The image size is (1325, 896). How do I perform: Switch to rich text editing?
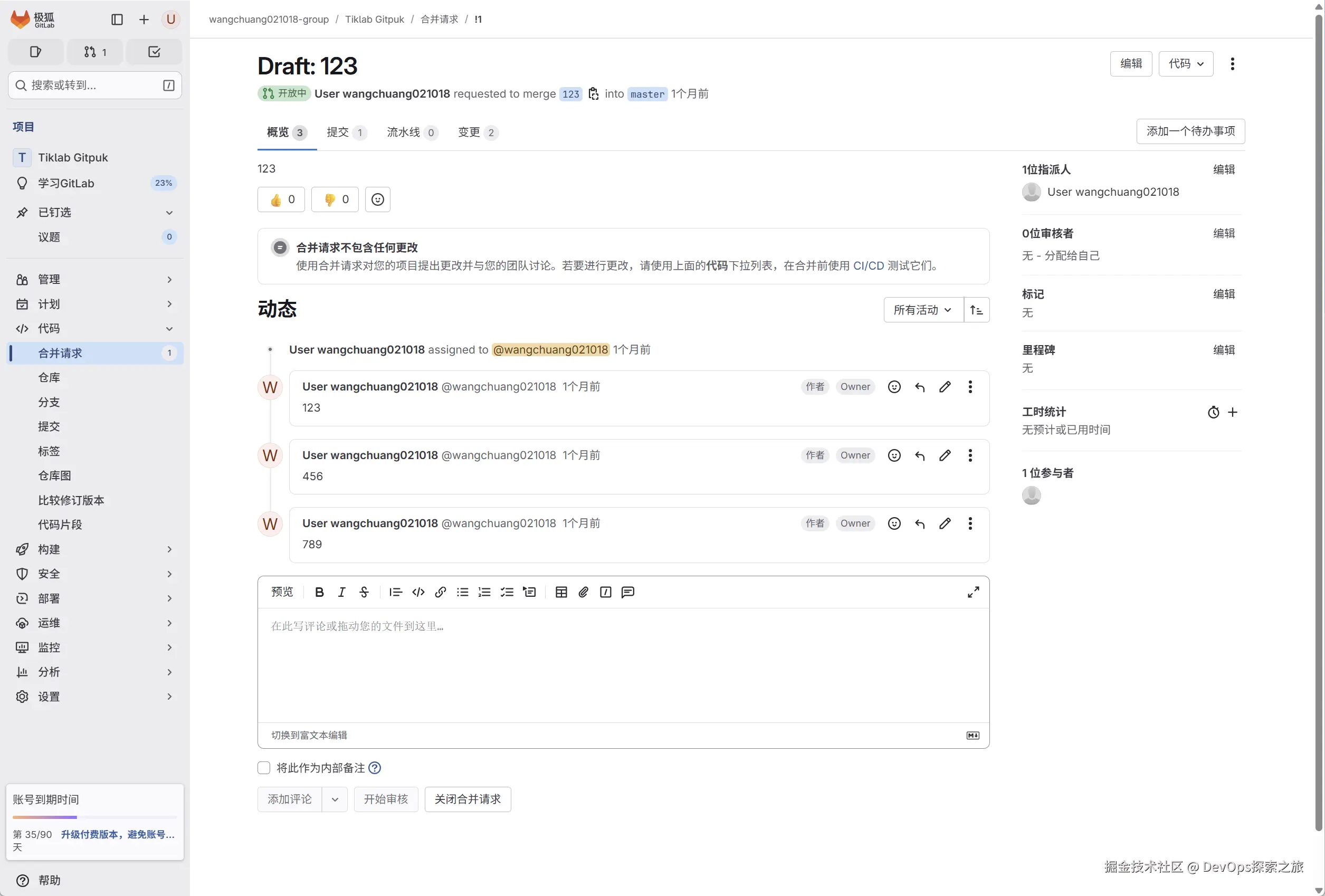coord(309,735)
